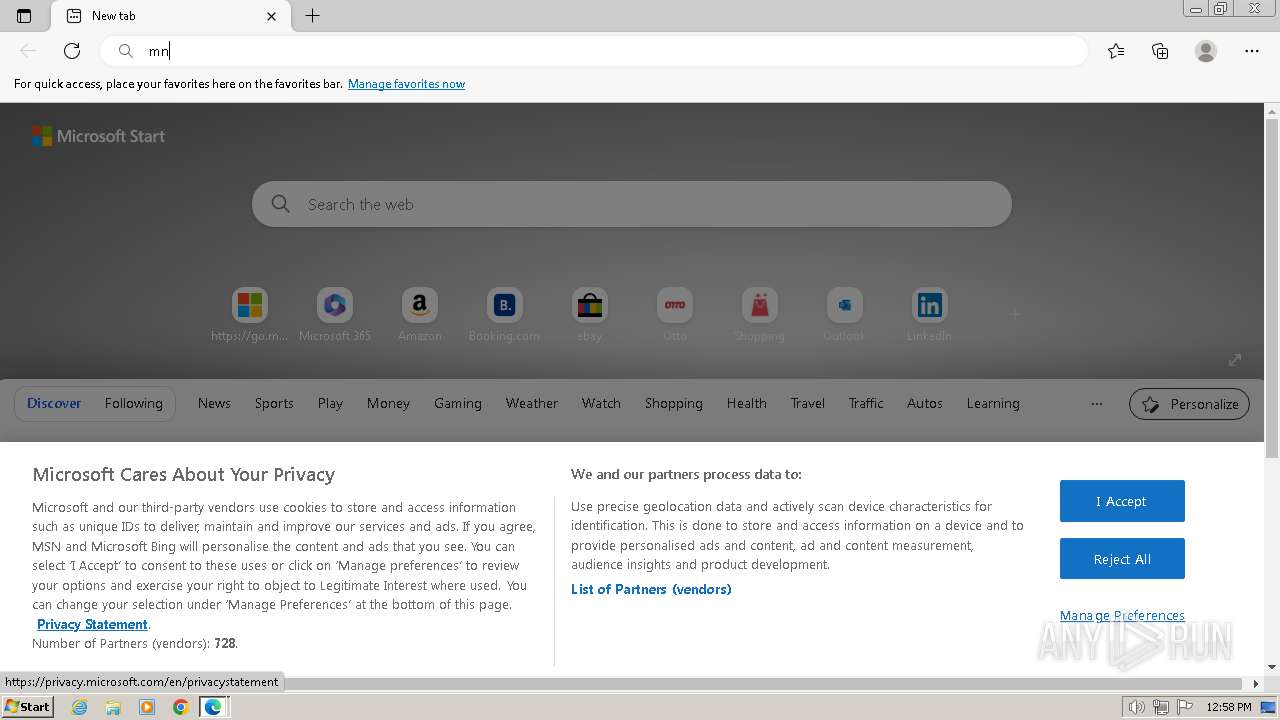The height and width of the screenshot is (720, 1280).
Task: Click the clock showing 12:58 PM
Action: click(1229, 707)
